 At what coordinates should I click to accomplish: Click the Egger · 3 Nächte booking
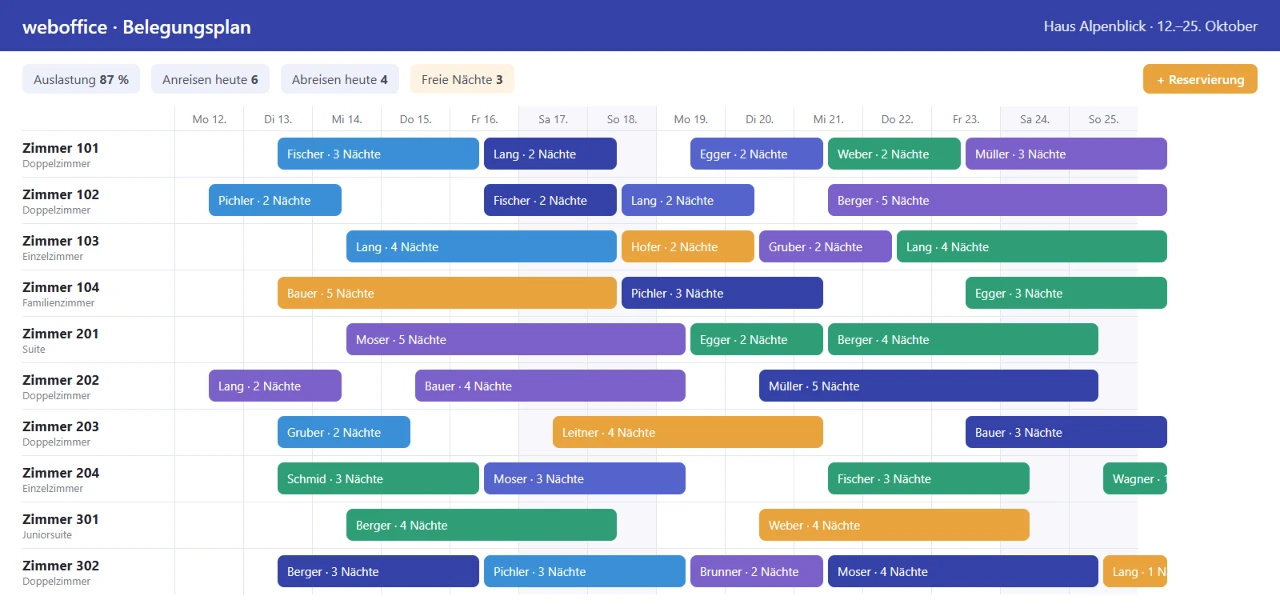tap(1066, 293)
